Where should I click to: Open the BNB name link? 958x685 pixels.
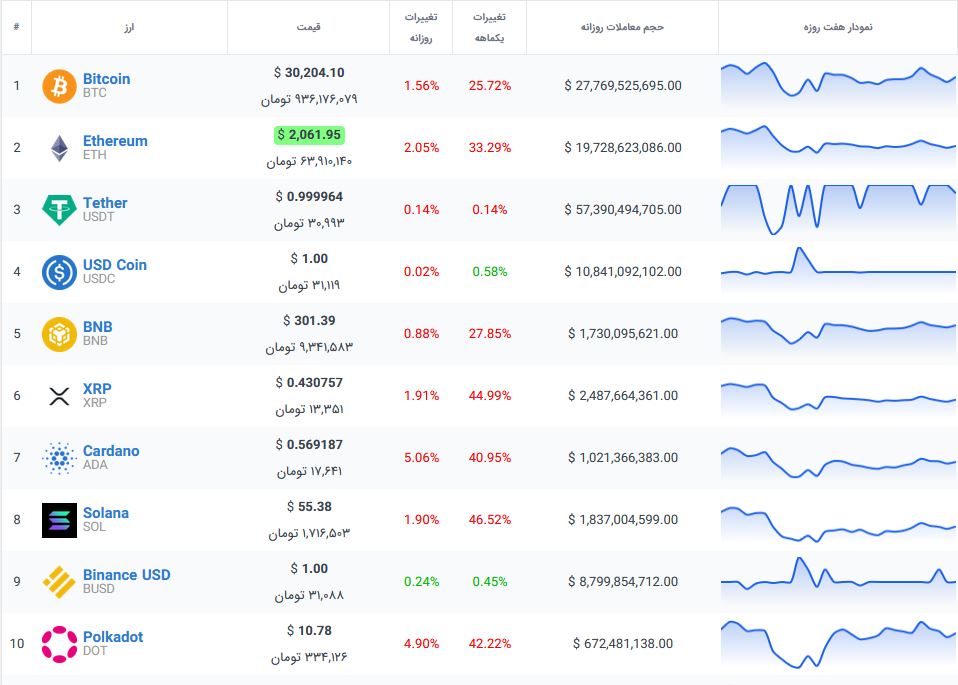98,327
